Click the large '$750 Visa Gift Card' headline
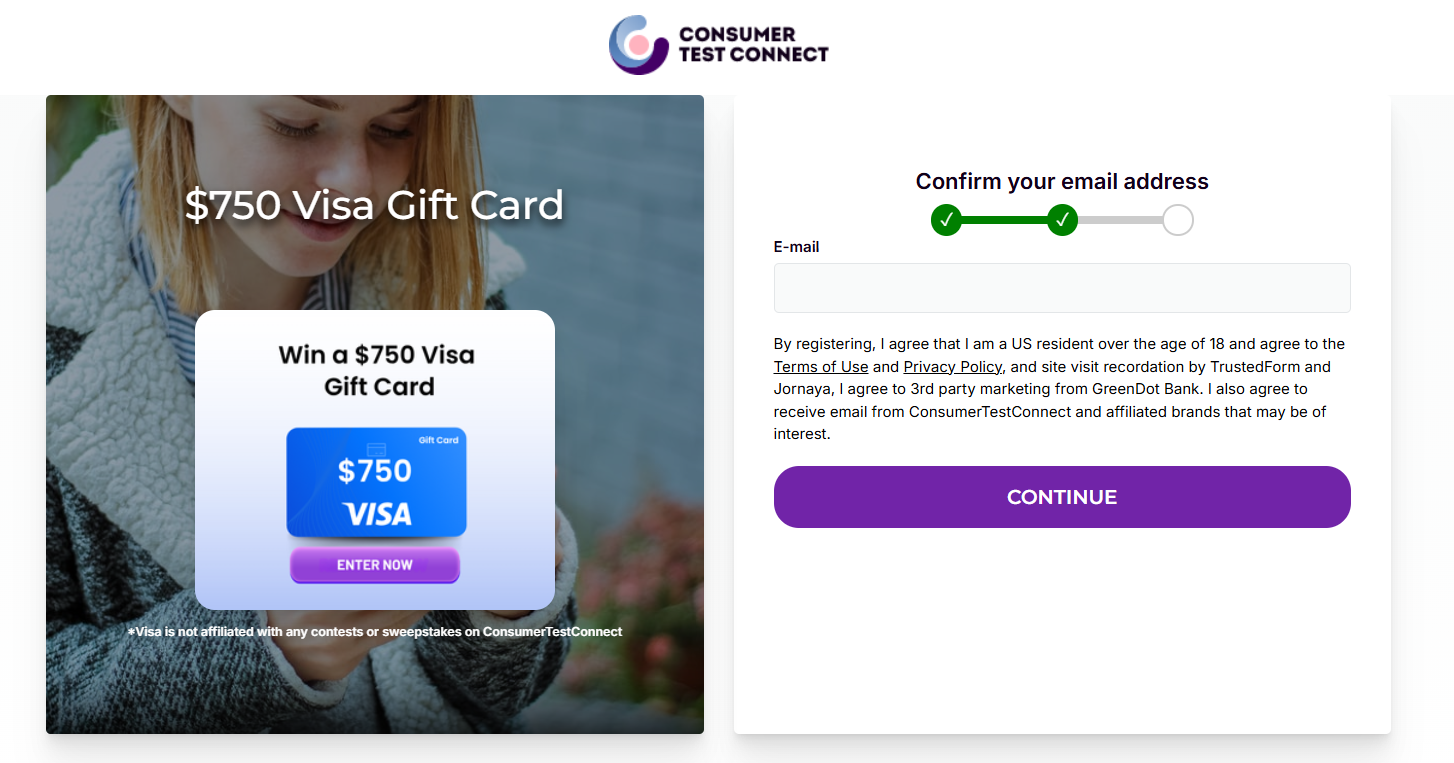Screen dimensions: 1454x763 [x=375, y=205]
